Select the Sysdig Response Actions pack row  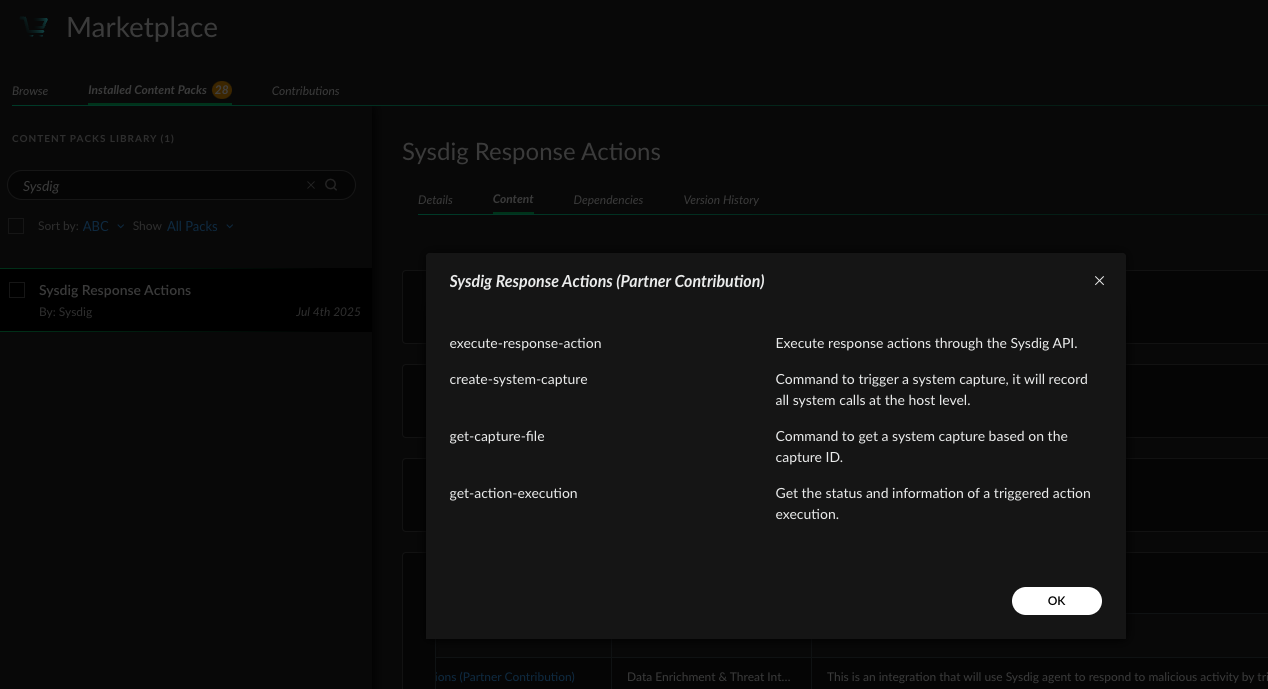point(186,300)
